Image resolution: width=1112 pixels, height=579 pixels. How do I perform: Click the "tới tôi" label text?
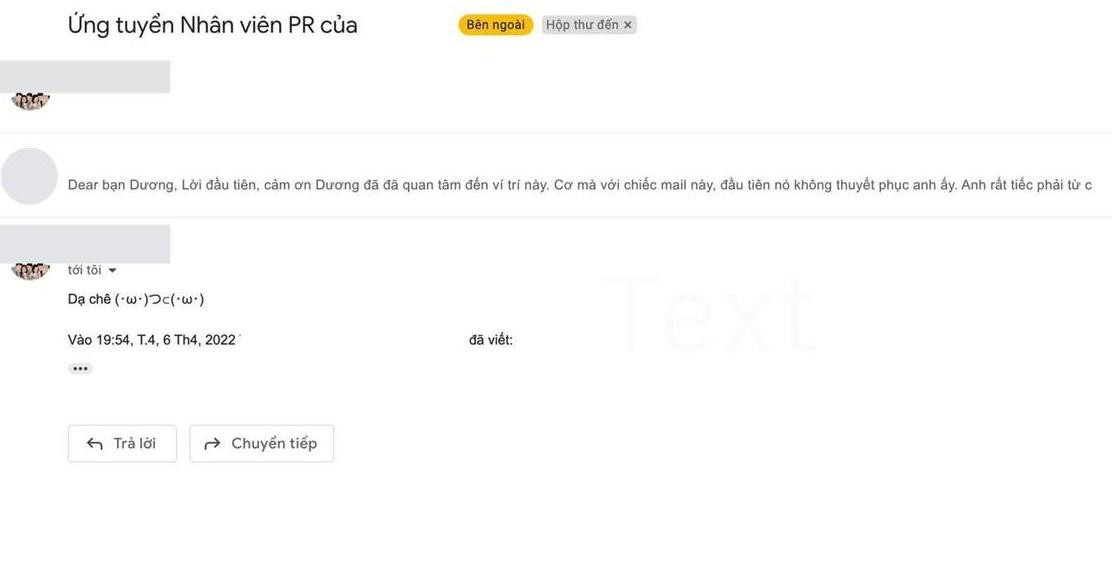84,269
